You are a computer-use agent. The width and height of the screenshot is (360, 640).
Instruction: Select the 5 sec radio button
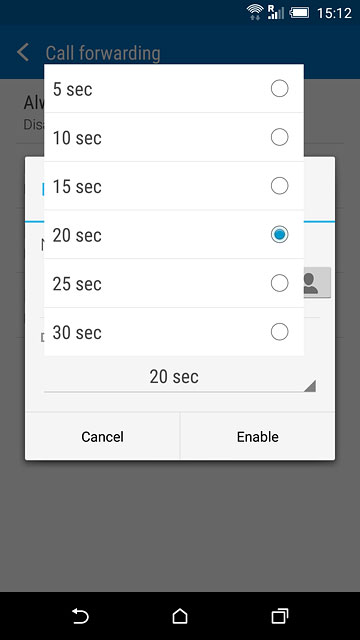point(280,89)
